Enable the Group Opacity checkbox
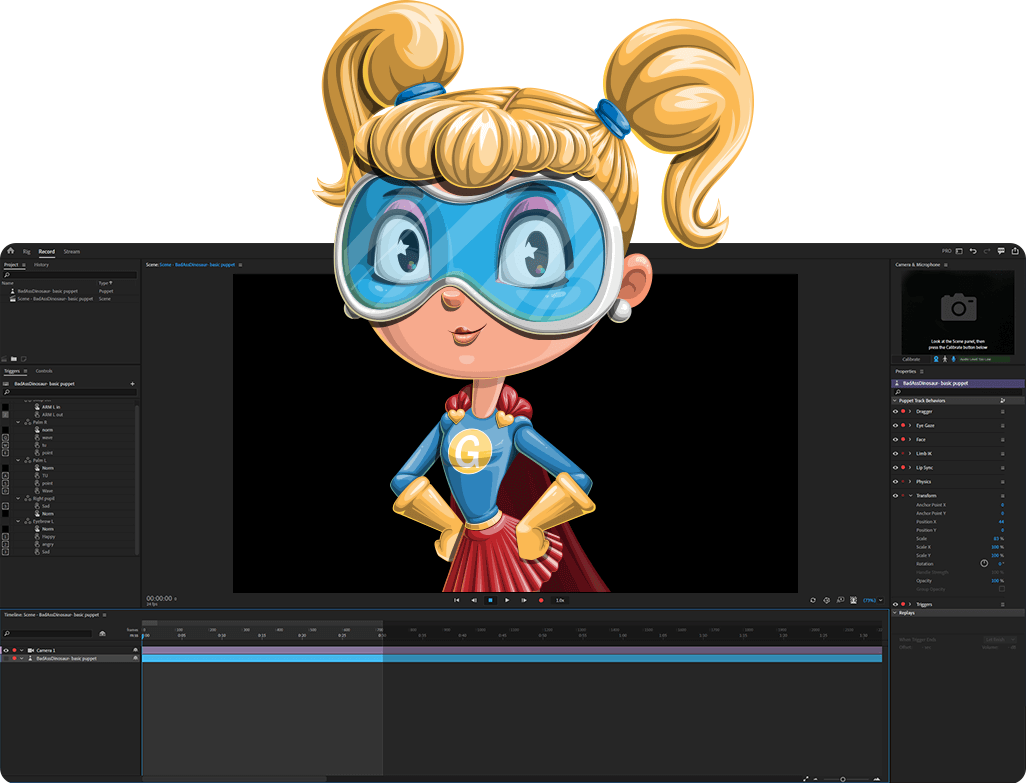Image resolution: width=1026 pixels, height=783 pixels. (1002, 589)
